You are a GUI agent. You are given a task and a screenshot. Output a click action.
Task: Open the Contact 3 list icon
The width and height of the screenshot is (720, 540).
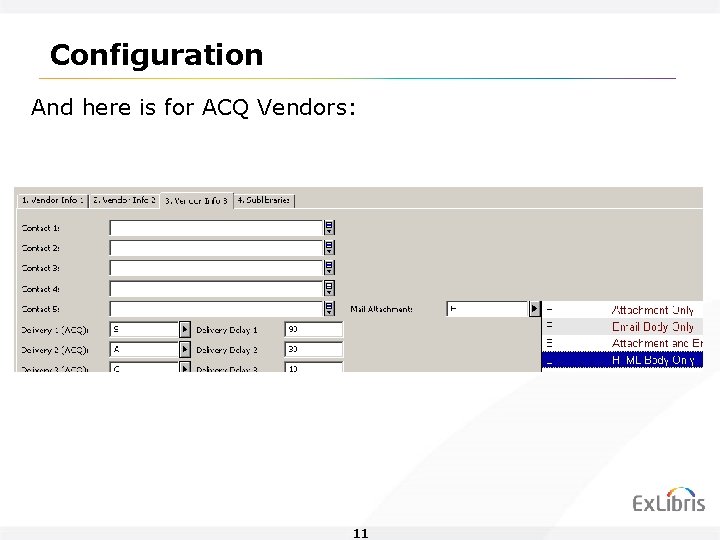pyautogui.click(x=329, y=268)
